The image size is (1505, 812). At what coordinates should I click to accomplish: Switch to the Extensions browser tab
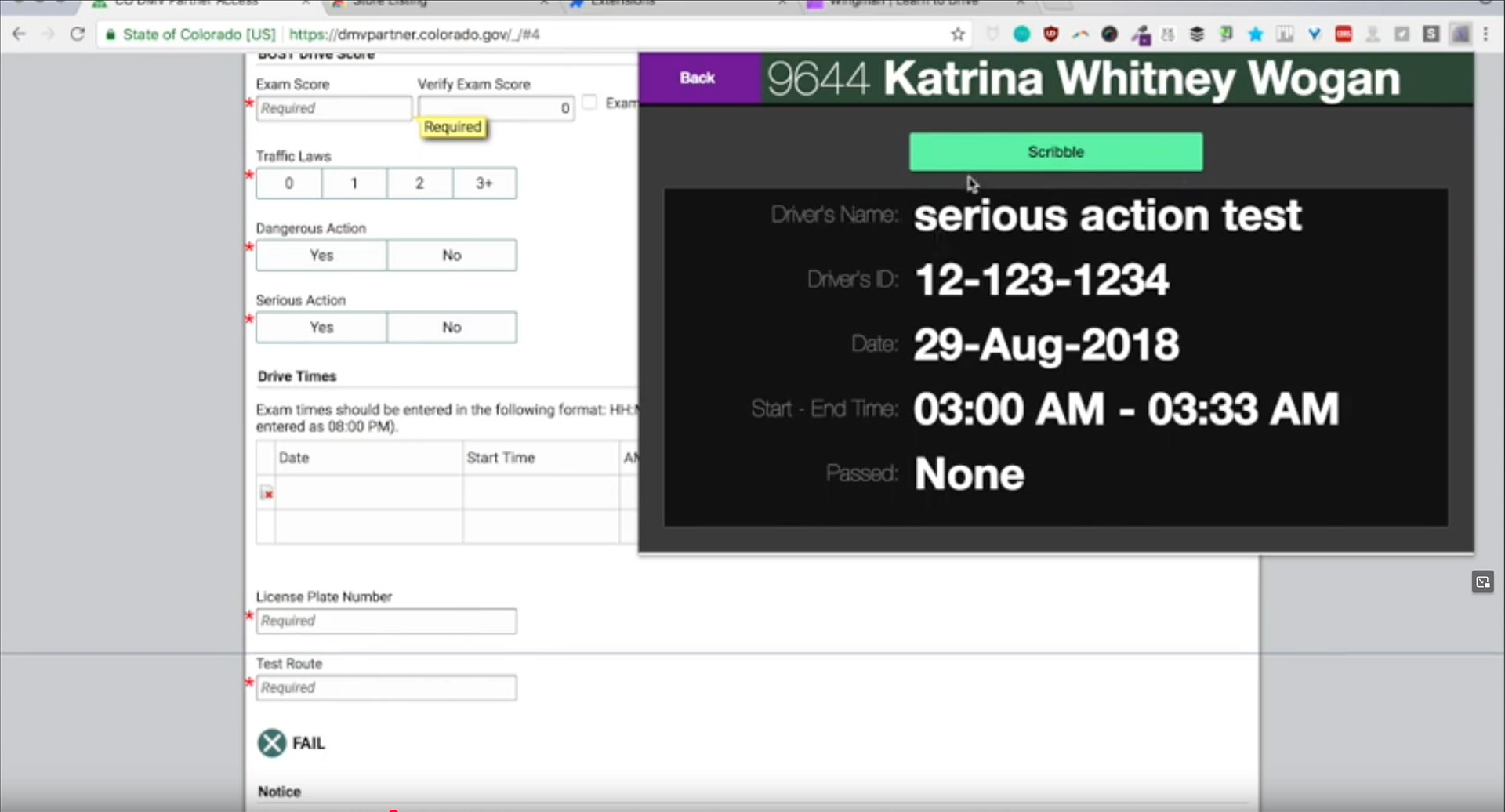[623, 4]
